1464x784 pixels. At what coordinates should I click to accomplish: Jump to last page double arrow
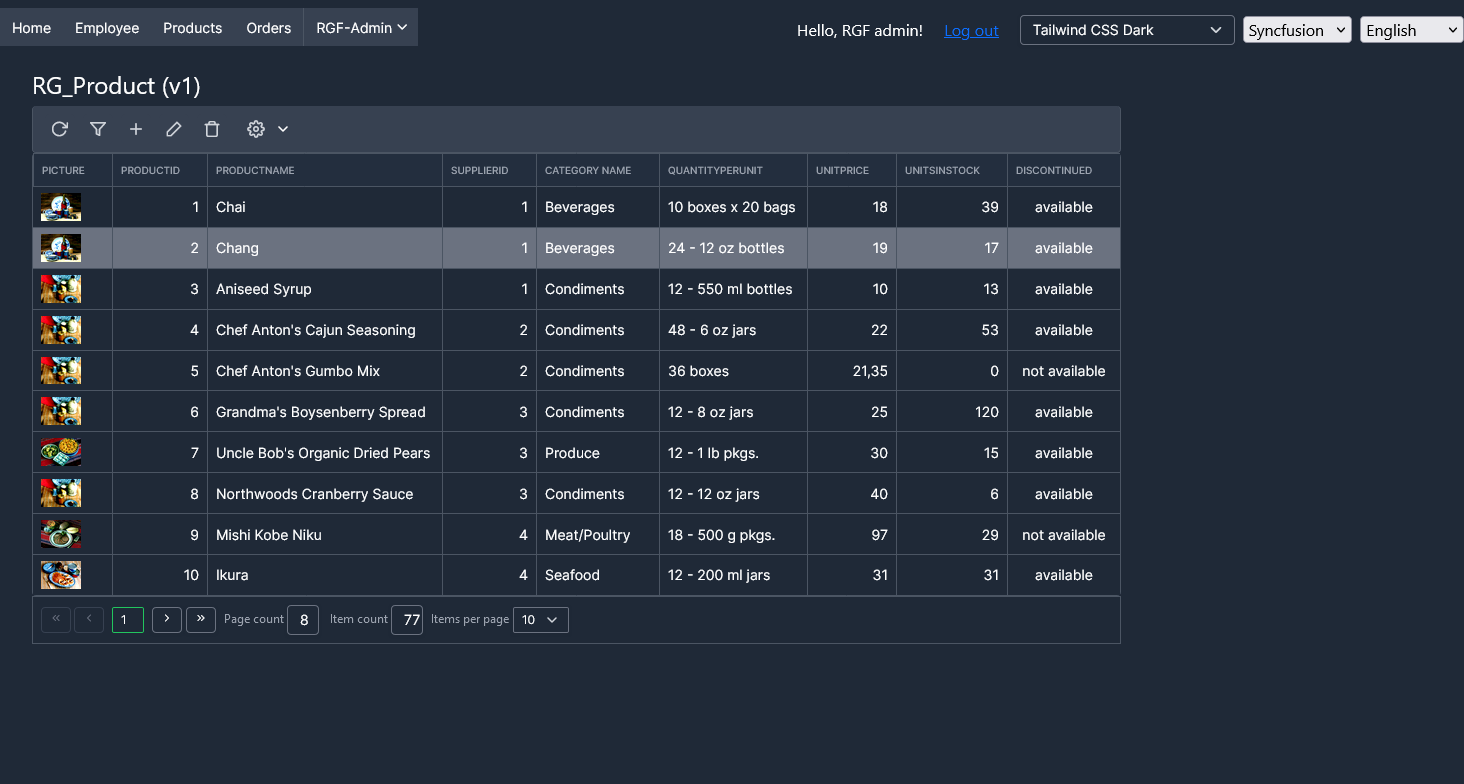[201, 620]
